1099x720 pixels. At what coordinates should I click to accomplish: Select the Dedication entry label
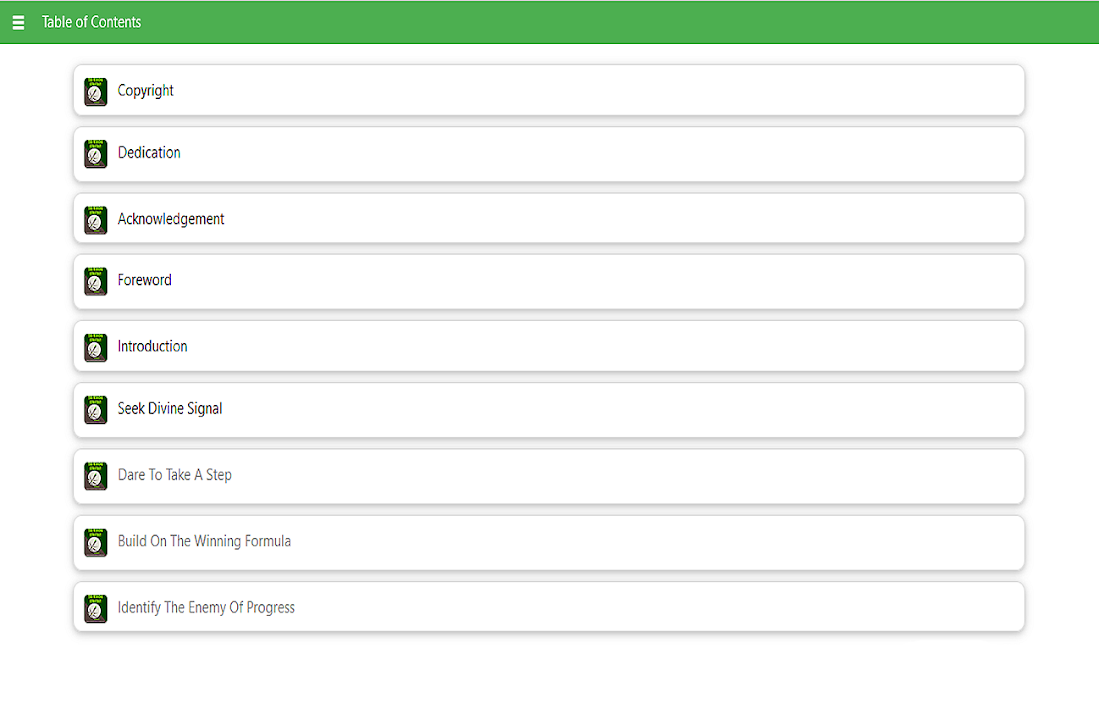[149, 153]
